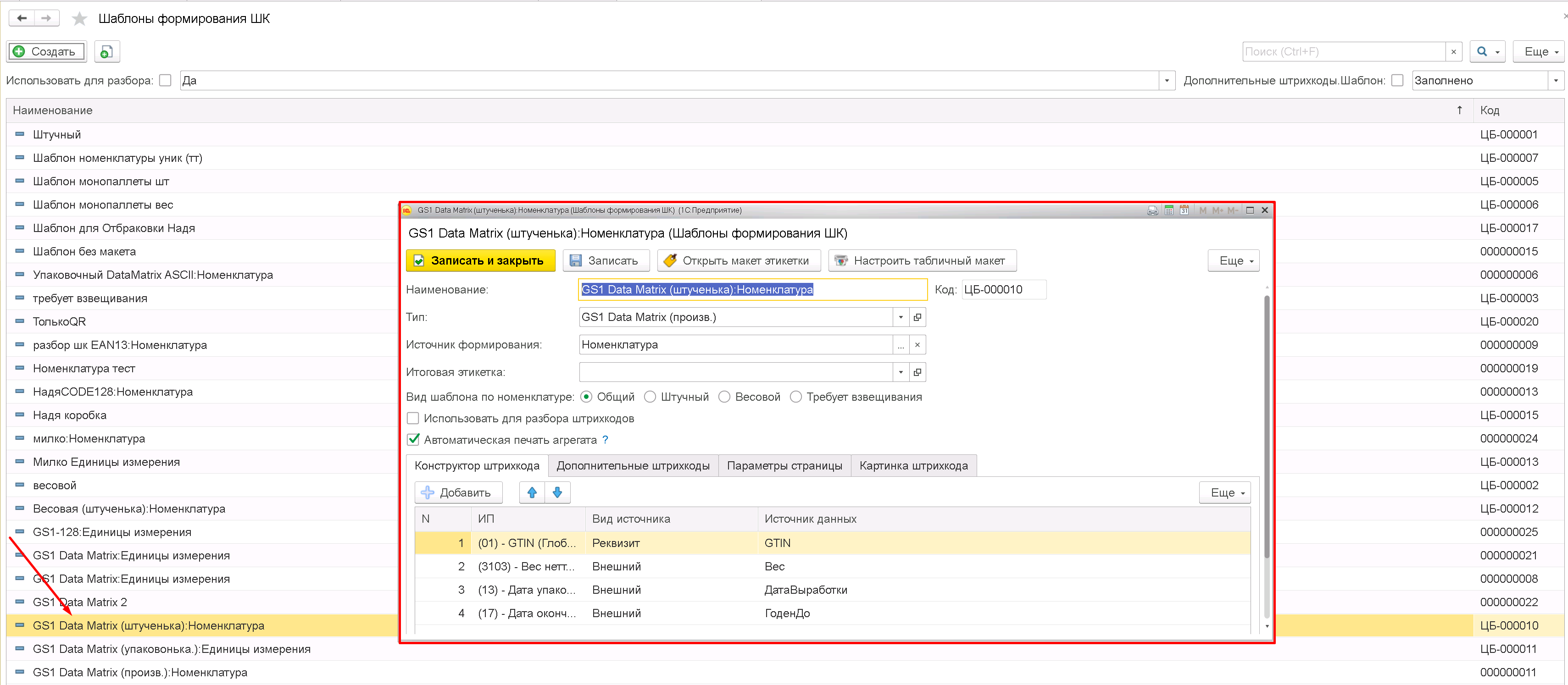The image size is (1568, 685).
Task: Select the Весовой radio option
Action: point(724,397)
